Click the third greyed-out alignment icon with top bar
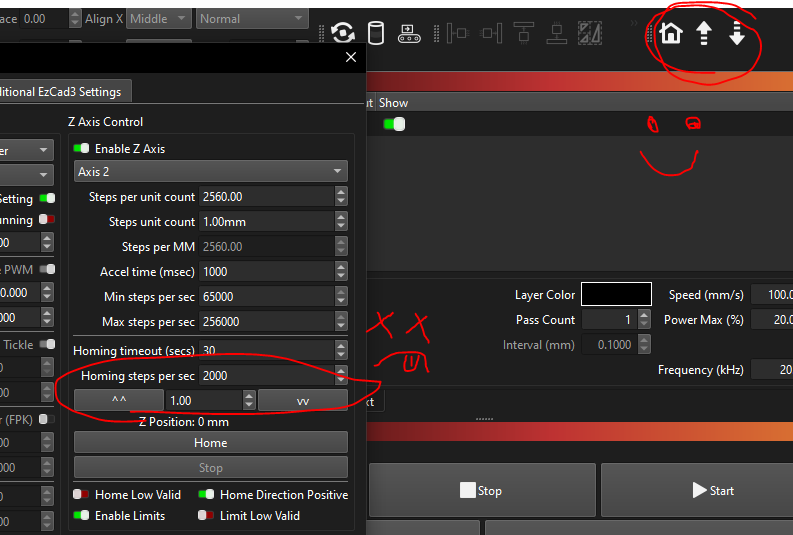The image size is (793, 535). [524, 33]
